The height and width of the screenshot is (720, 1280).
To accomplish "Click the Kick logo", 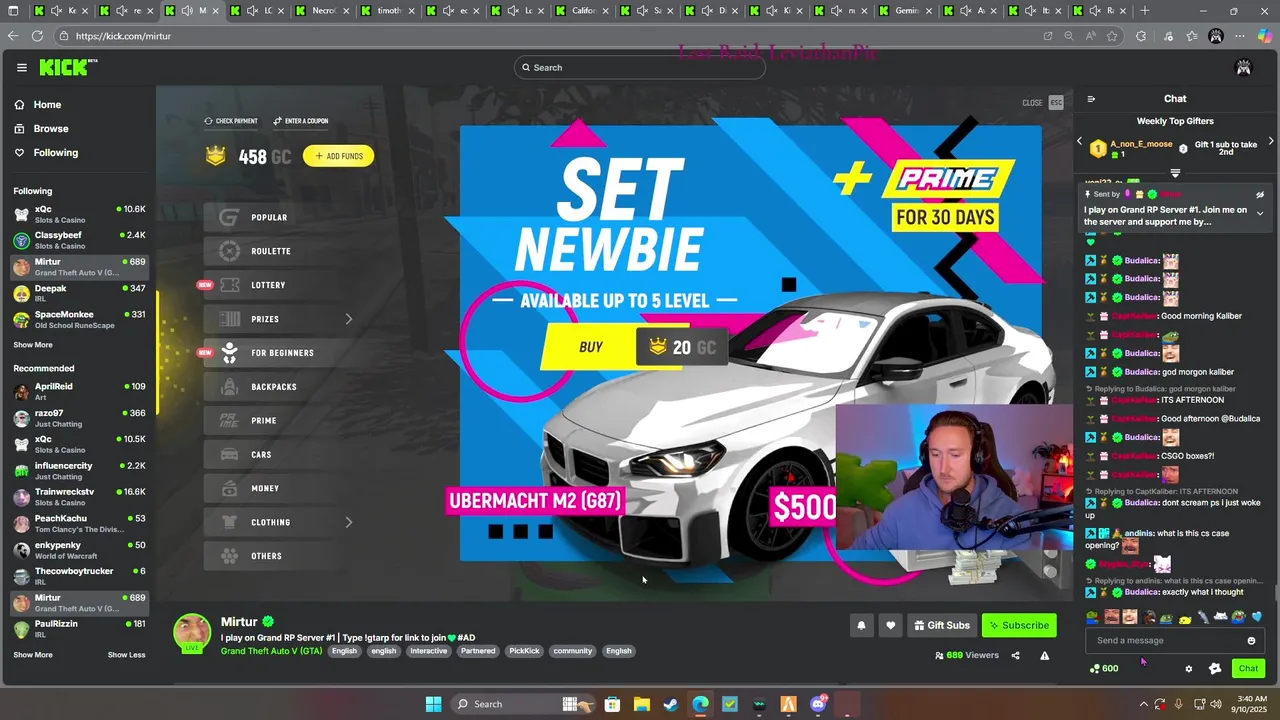I will pos(67,67).
